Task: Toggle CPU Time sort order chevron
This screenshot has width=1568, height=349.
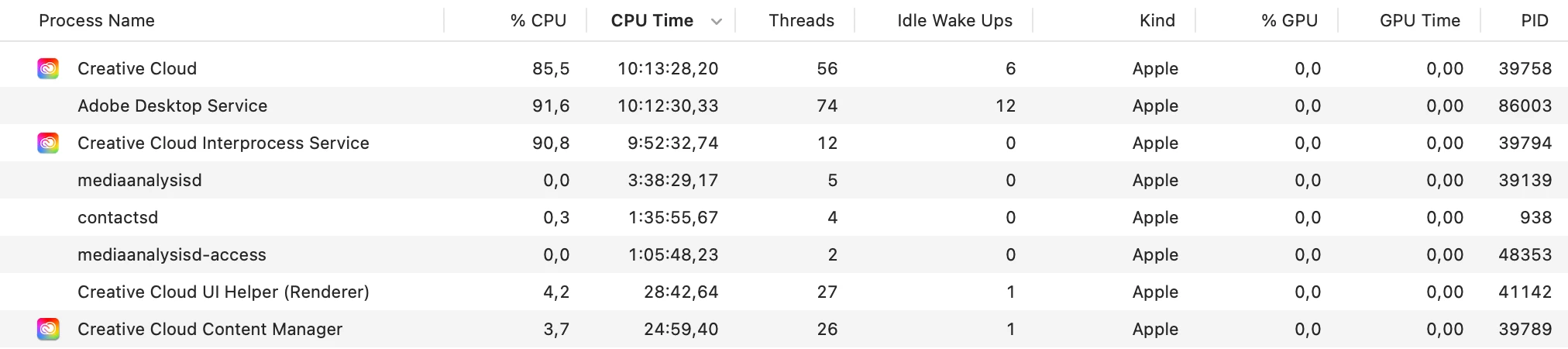Action: [x=717, y=22]
